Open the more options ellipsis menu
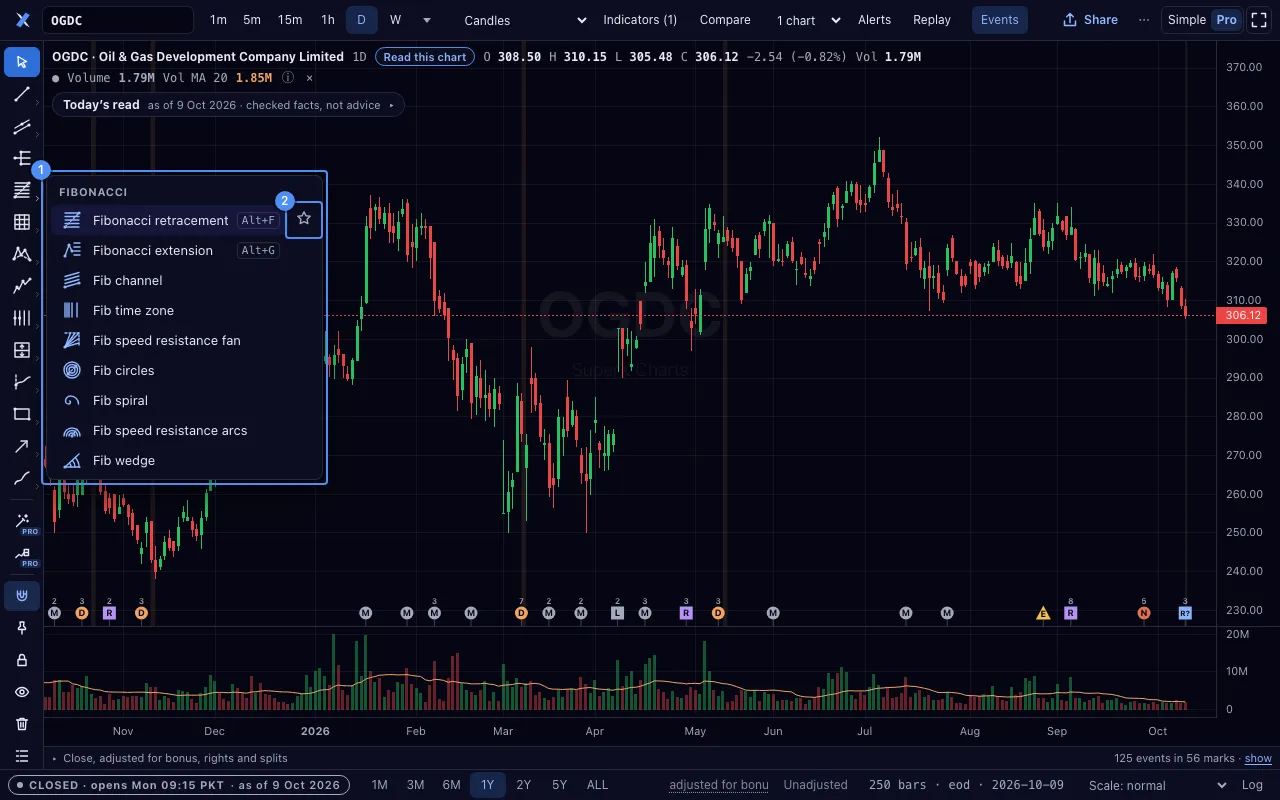This screenshot has height=800, width=1280. 1144,20
